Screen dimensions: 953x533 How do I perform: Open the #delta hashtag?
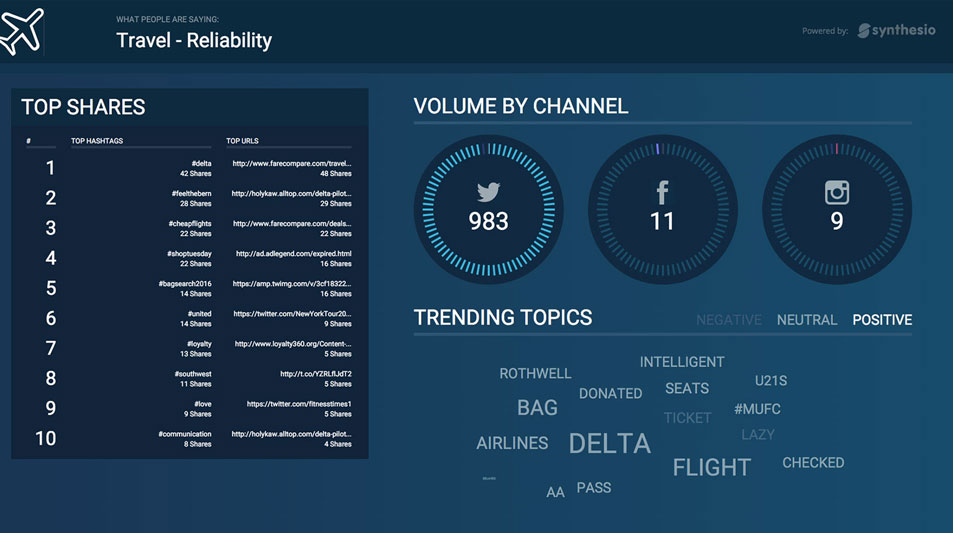[201, 163]
